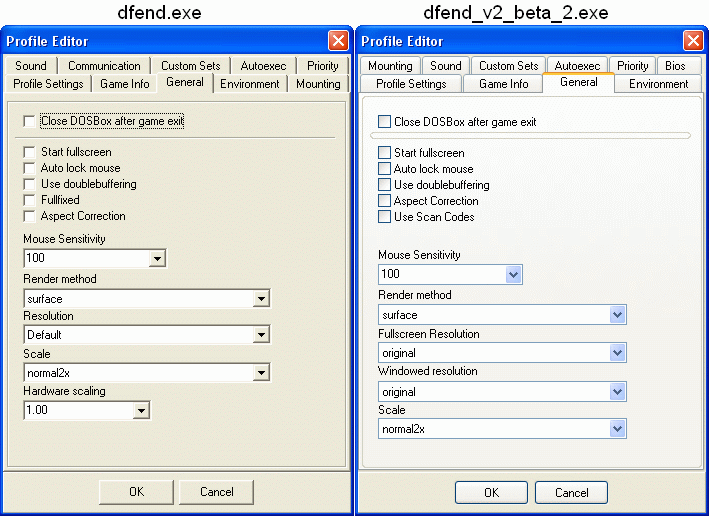Open the Windowed resolution dropdown
The height and width of the screenshot is (516, 709).
point(617,392)
